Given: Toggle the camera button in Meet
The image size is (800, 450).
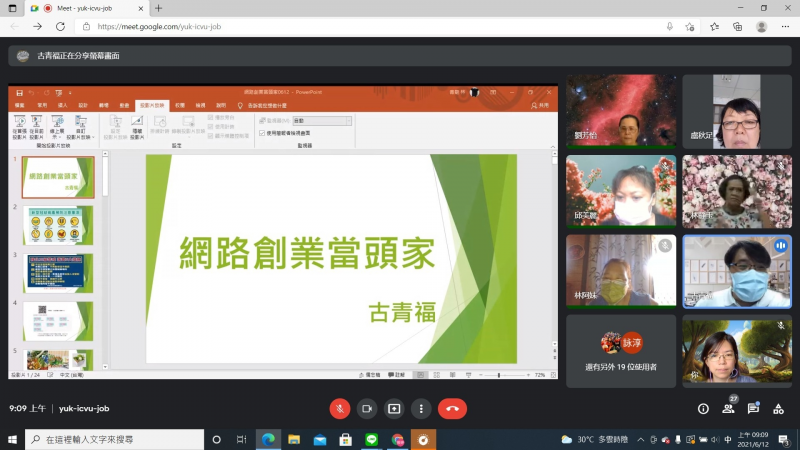Looking at the screenshot, I should [x=367, y=408].
